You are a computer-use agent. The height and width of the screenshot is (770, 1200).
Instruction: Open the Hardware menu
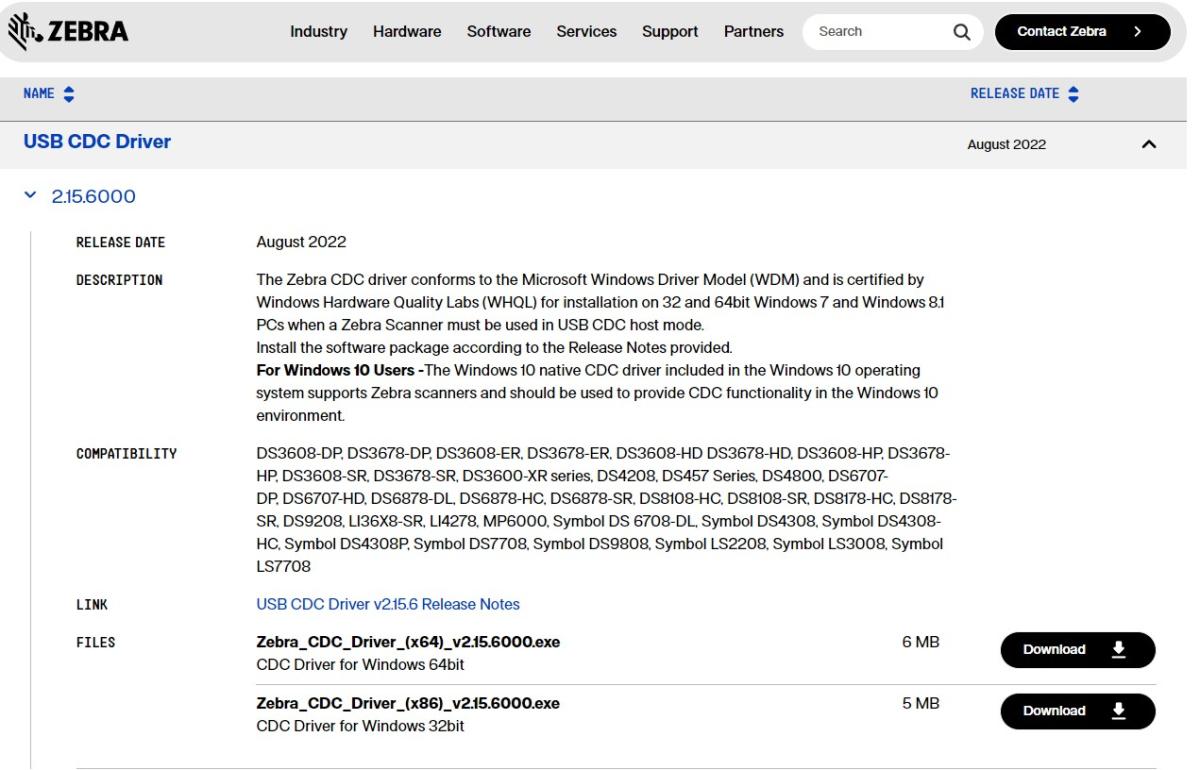407,32
